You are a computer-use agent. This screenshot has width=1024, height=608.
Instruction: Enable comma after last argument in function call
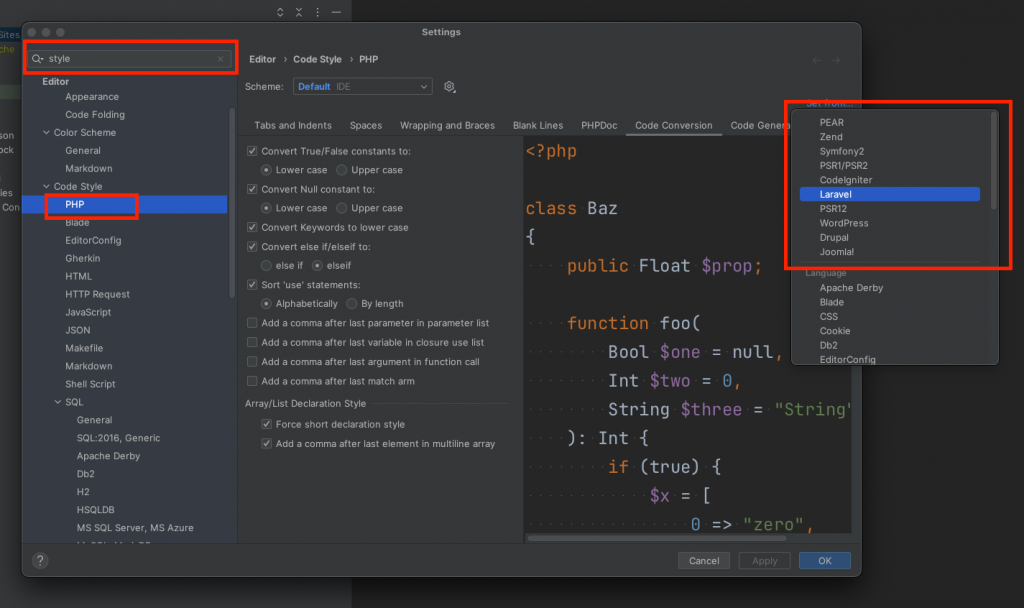252,362
